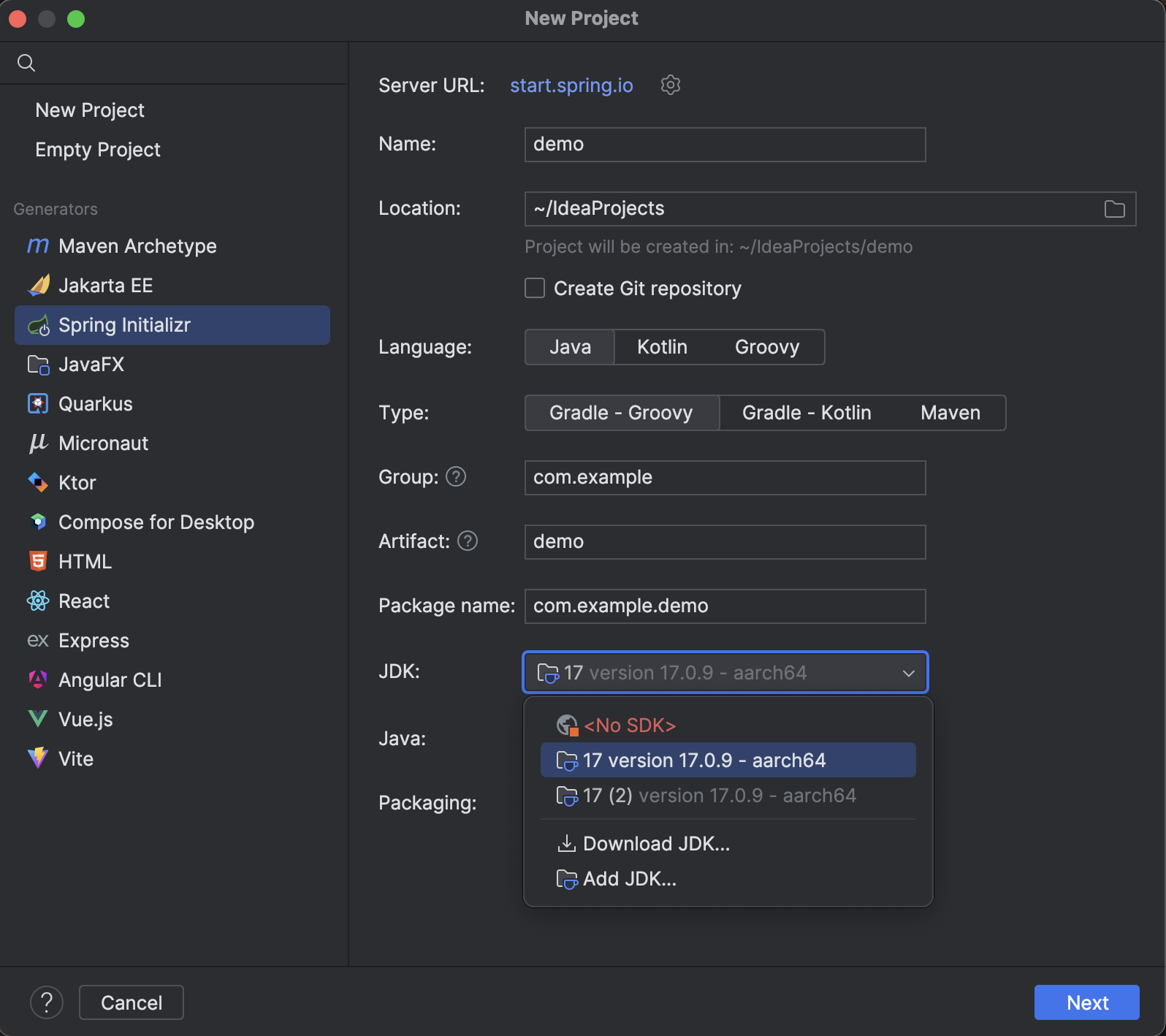
Task: Choose Add JDK... option
Action: coord(728,879)
